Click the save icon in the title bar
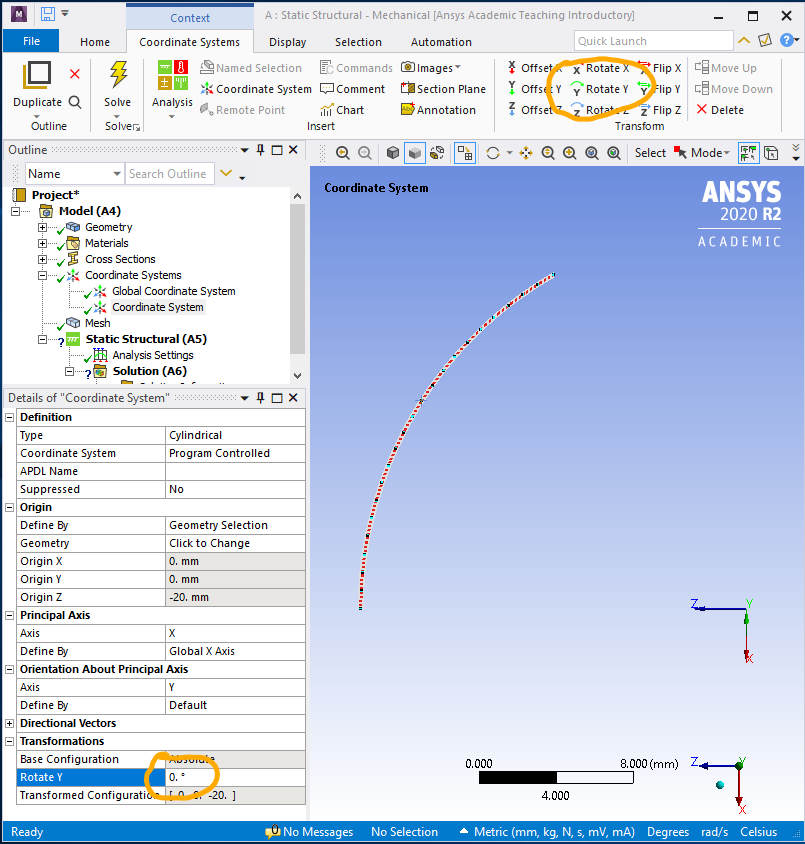The height and width of the screenshot is (844, 805). pyautogui.click(x=47, y=14)
